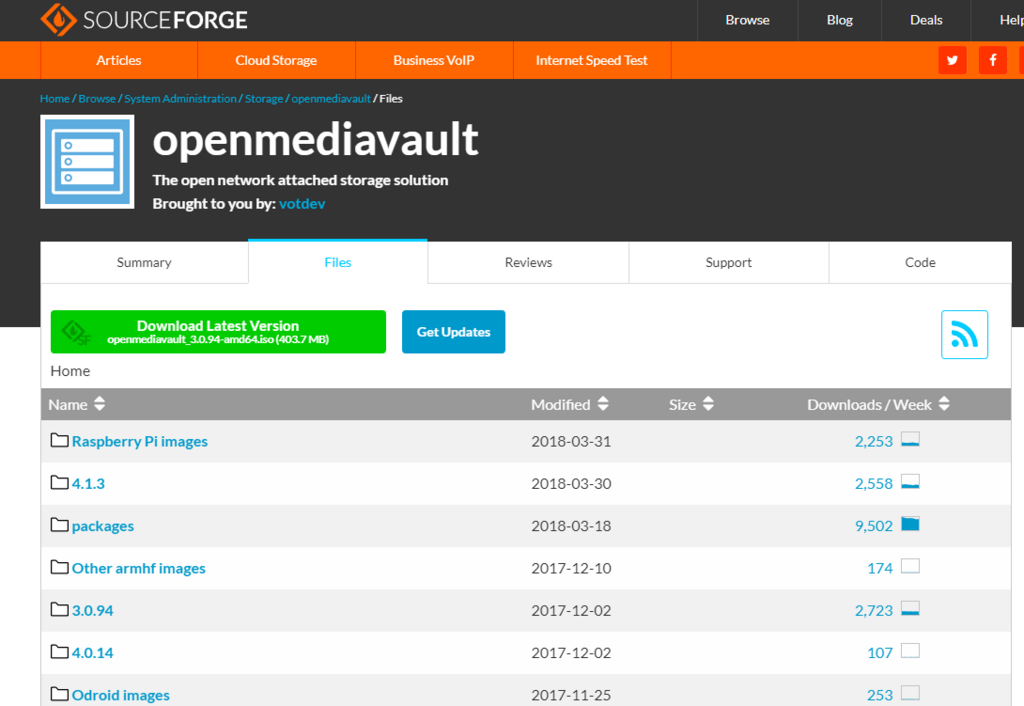Click Home in the breadcrumb
This screenshot has height=706, width=1024.
pos(55,99)
